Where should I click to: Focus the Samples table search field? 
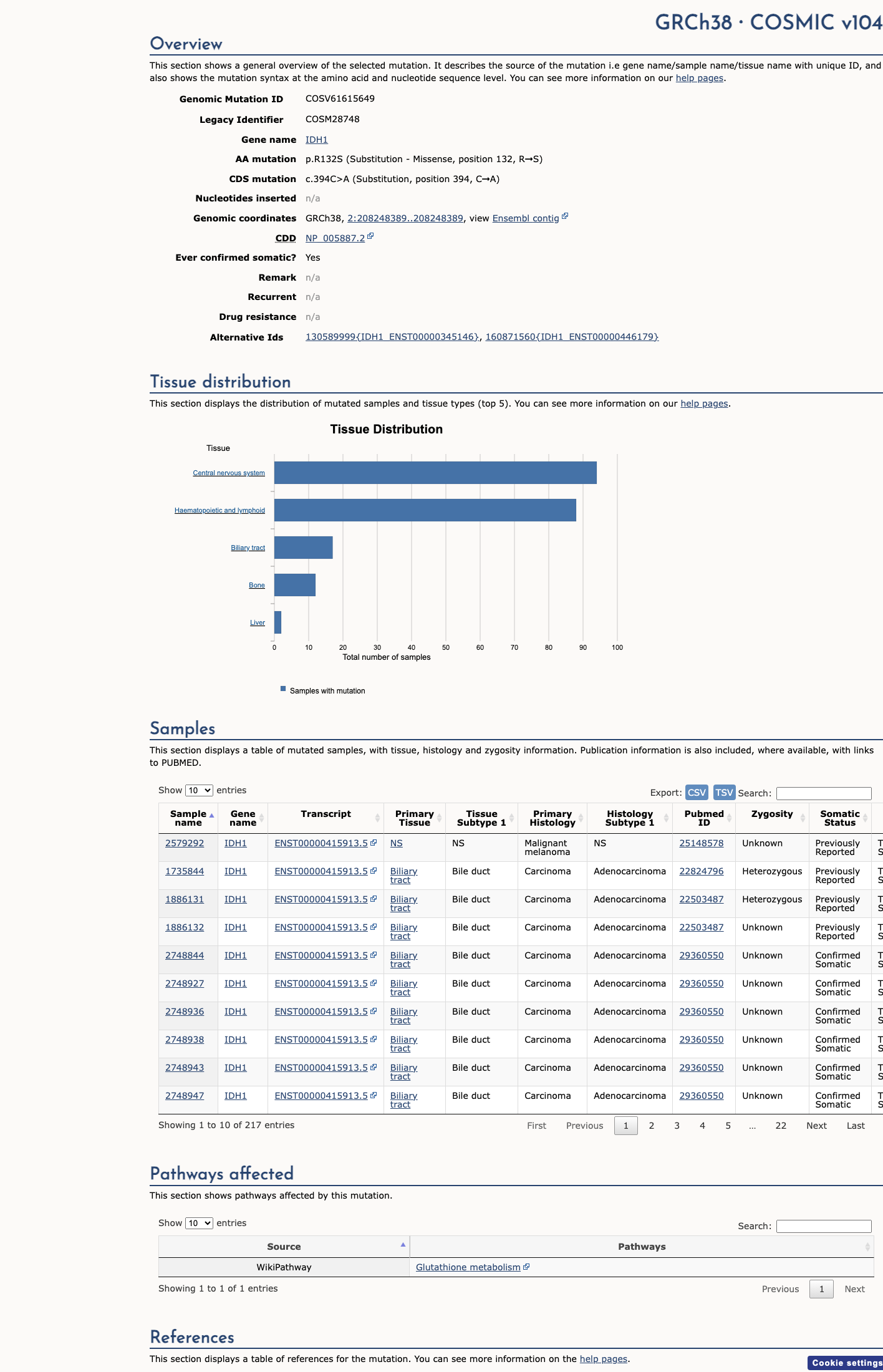tap(824, 793)
